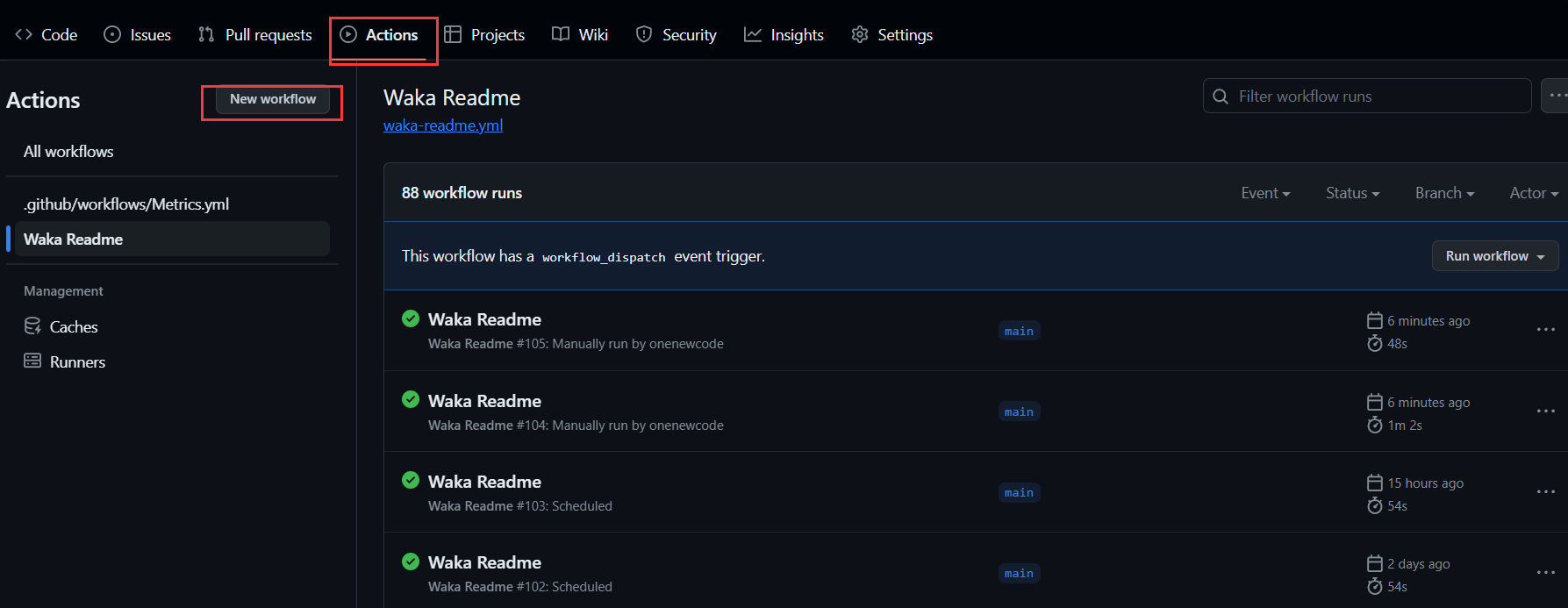Open the waka-readme.yml file link
This screenshot has height=608, width=1568.
[x=443, y=125]
